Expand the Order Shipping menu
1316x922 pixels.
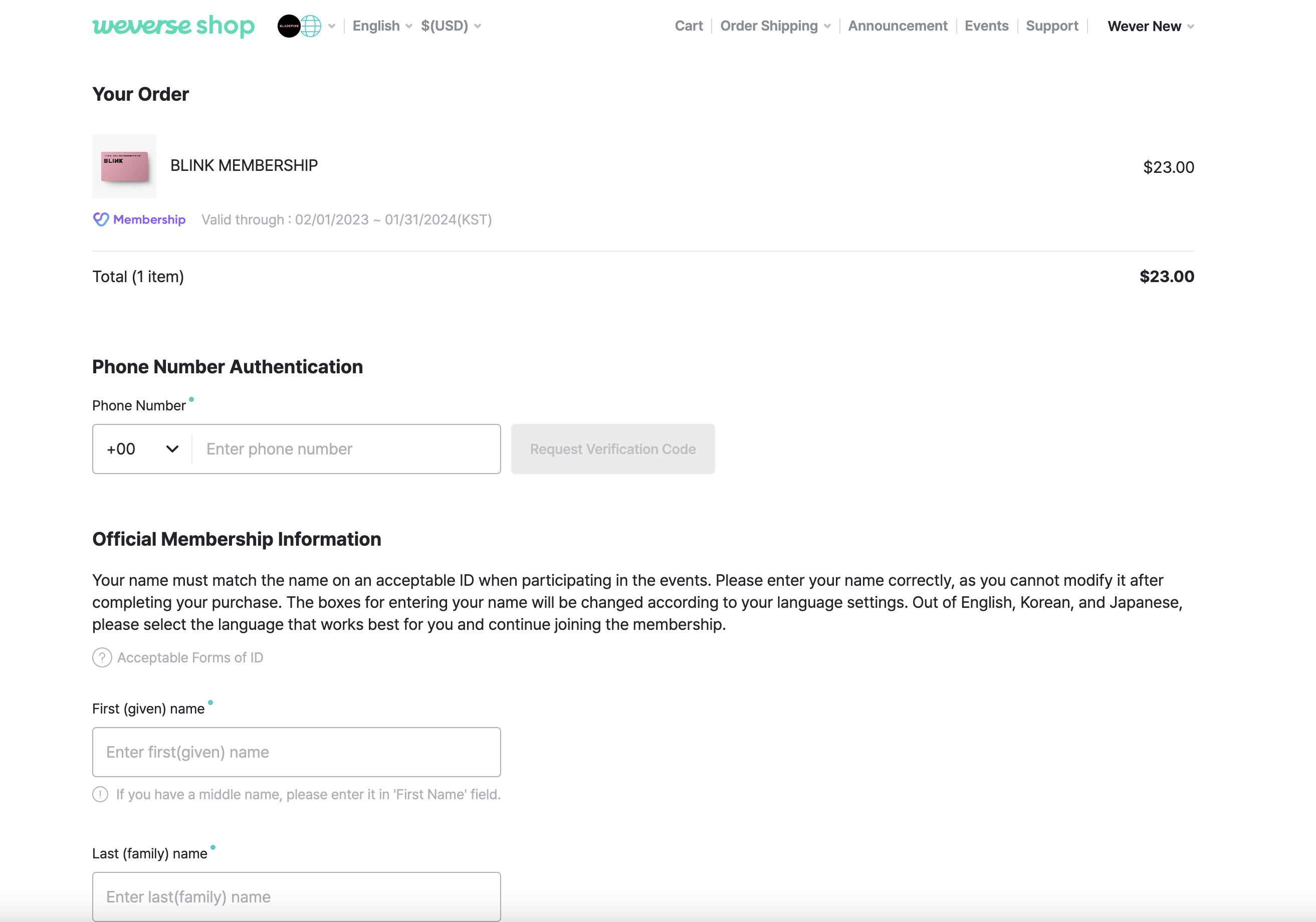tap(775, 26)
